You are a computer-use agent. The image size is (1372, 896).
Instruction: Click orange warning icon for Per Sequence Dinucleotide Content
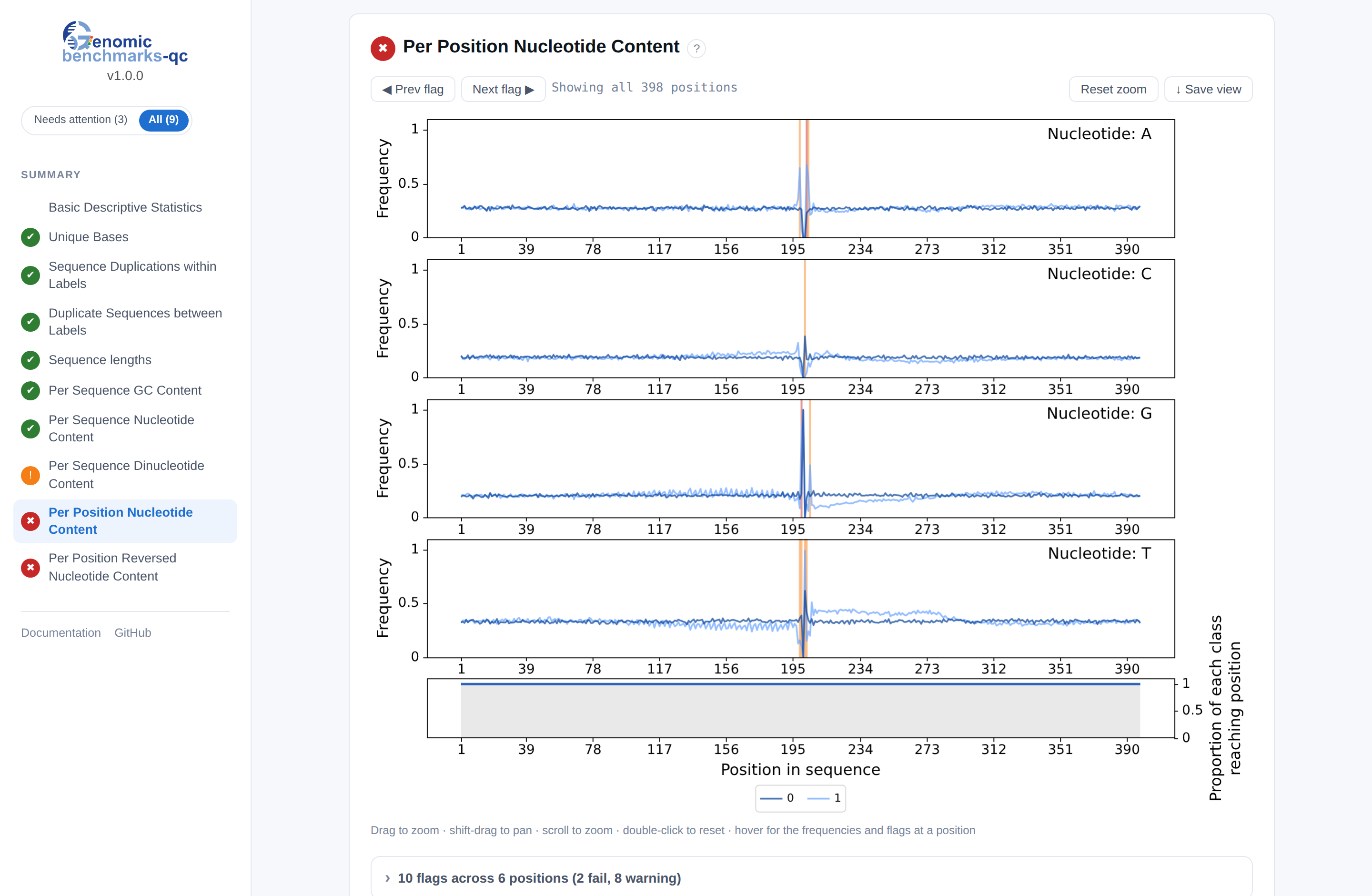[x=30, y=475]
